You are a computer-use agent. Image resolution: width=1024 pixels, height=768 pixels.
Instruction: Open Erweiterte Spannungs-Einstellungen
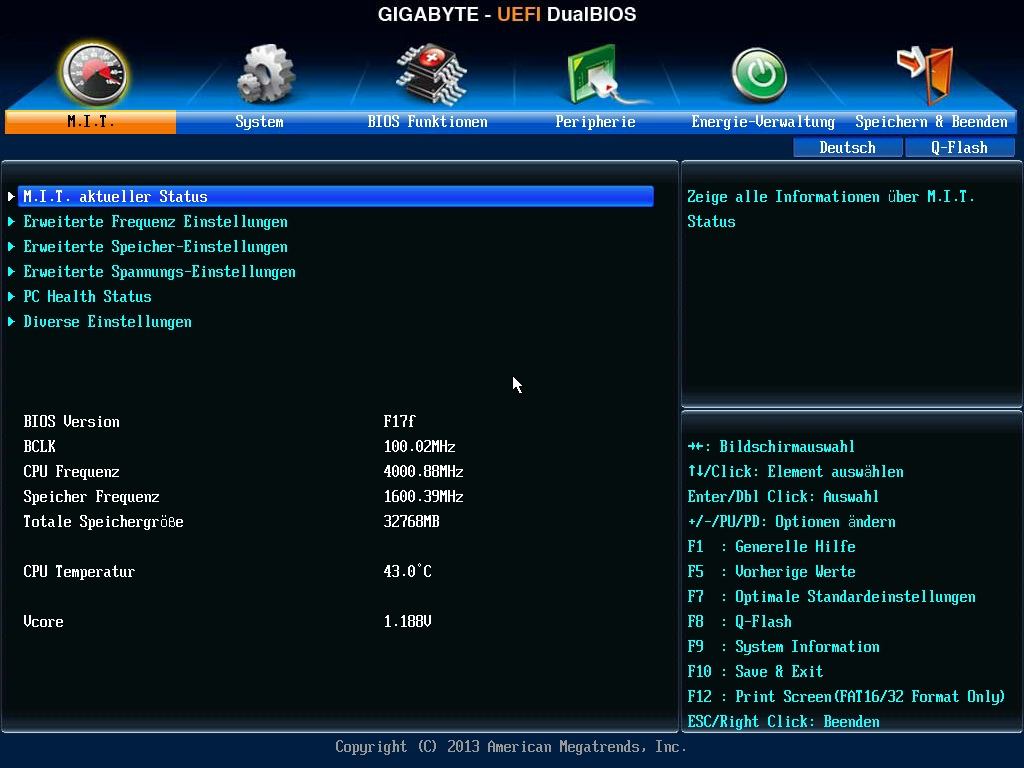pyautogui.click(x=159, y=272)
